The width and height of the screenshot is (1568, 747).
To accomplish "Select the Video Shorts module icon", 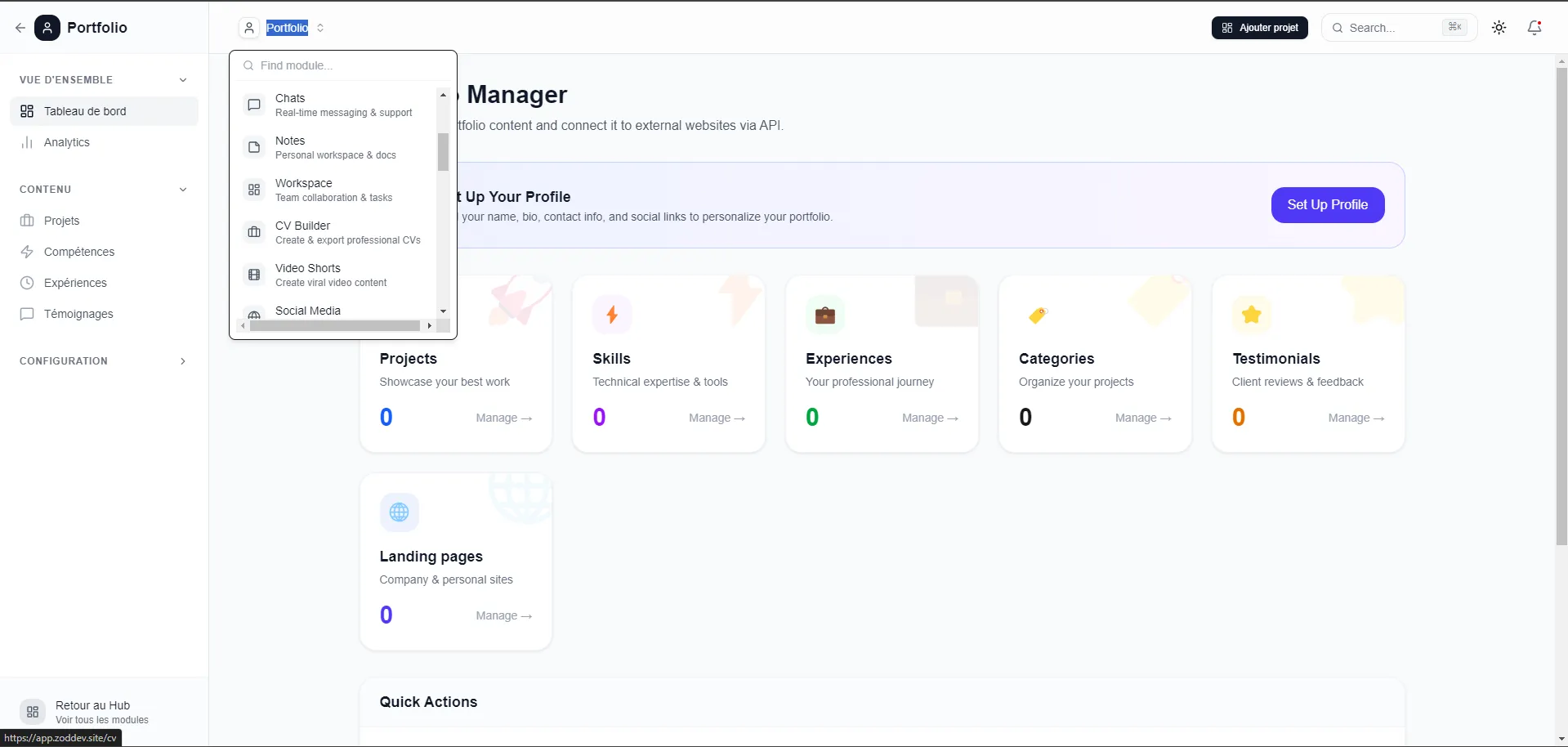I will coord(254,275).
